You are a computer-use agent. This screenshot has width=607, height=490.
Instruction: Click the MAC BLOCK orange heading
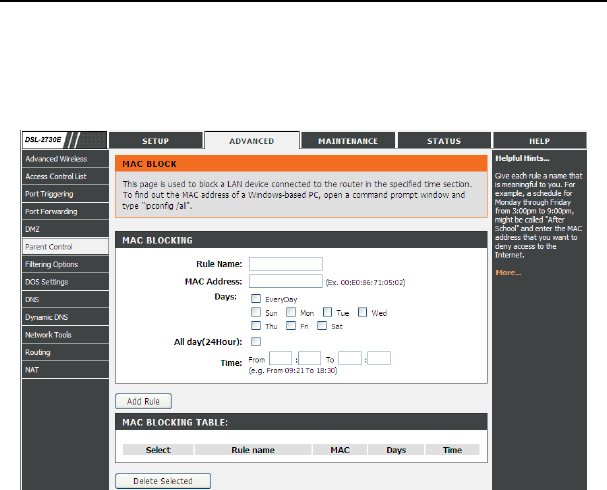click(149, 164)
